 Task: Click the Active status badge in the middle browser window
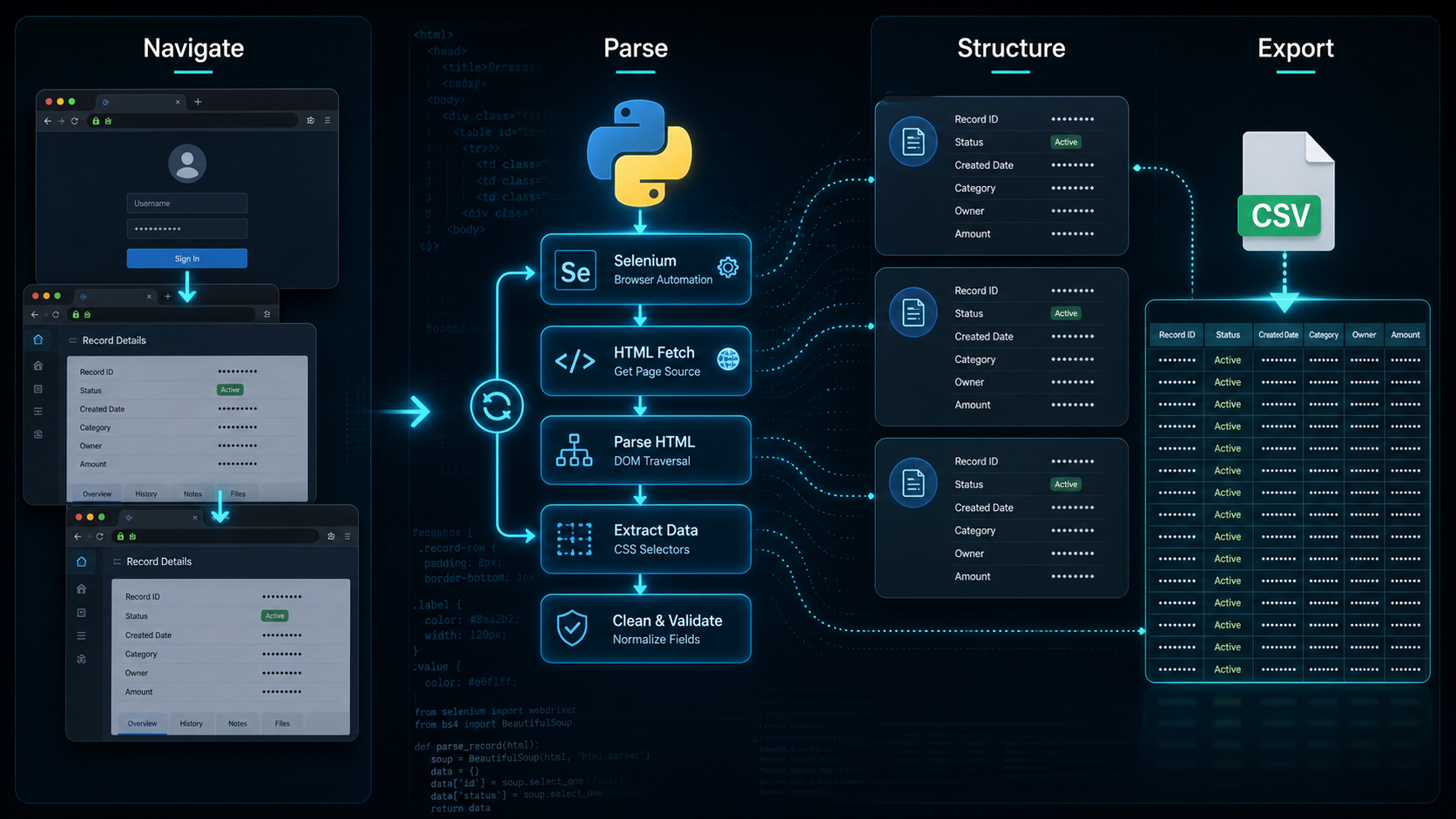pos(230,390)
